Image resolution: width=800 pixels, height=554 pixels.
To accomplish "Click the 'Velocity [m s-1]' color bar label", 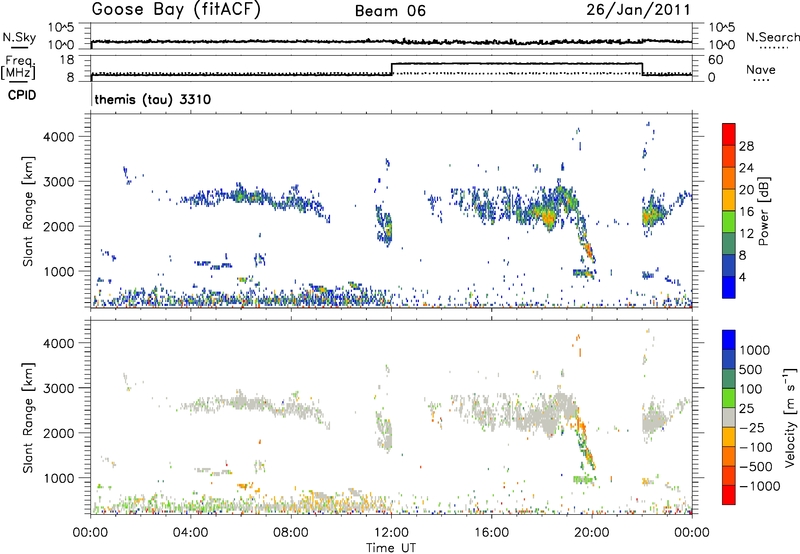I will pos(790,417).
